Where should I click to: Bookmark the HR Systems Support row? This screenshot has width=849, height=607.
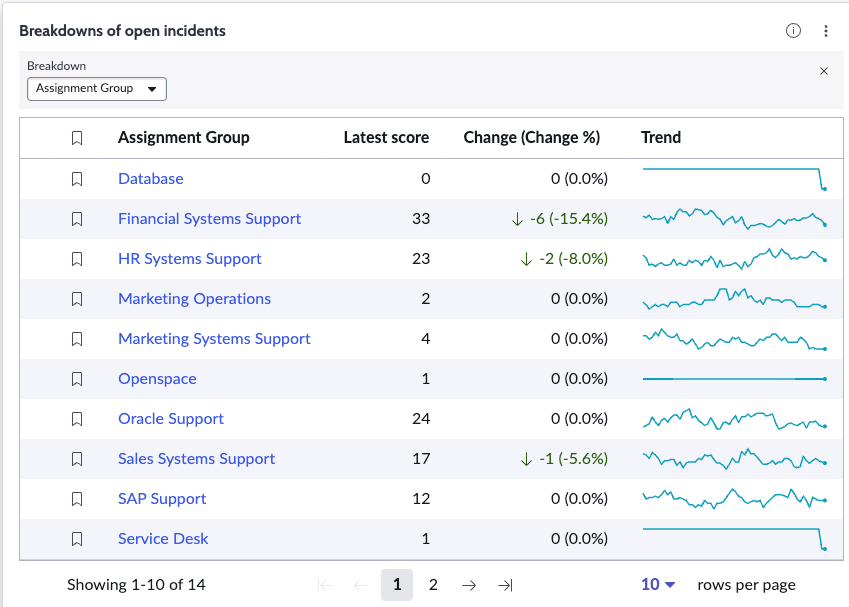77,259
